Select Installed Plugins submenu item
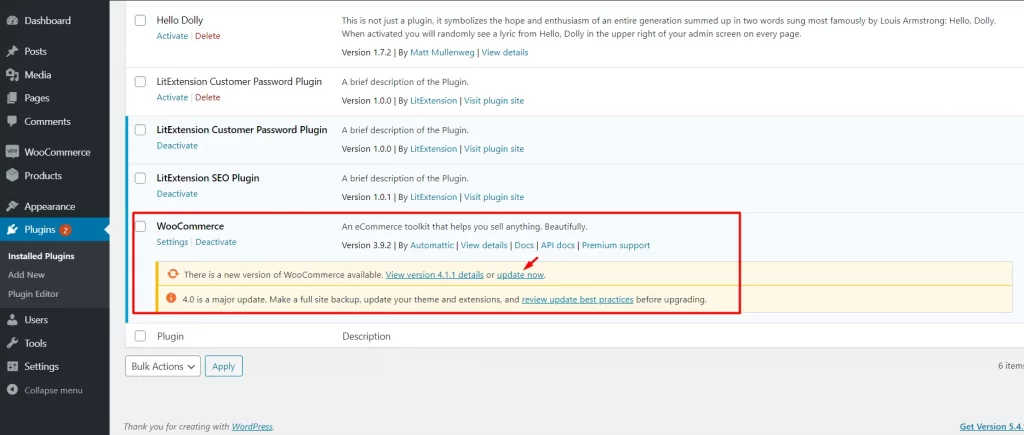This screenshot has height=435, width=1024. click(x=41, y=256)
